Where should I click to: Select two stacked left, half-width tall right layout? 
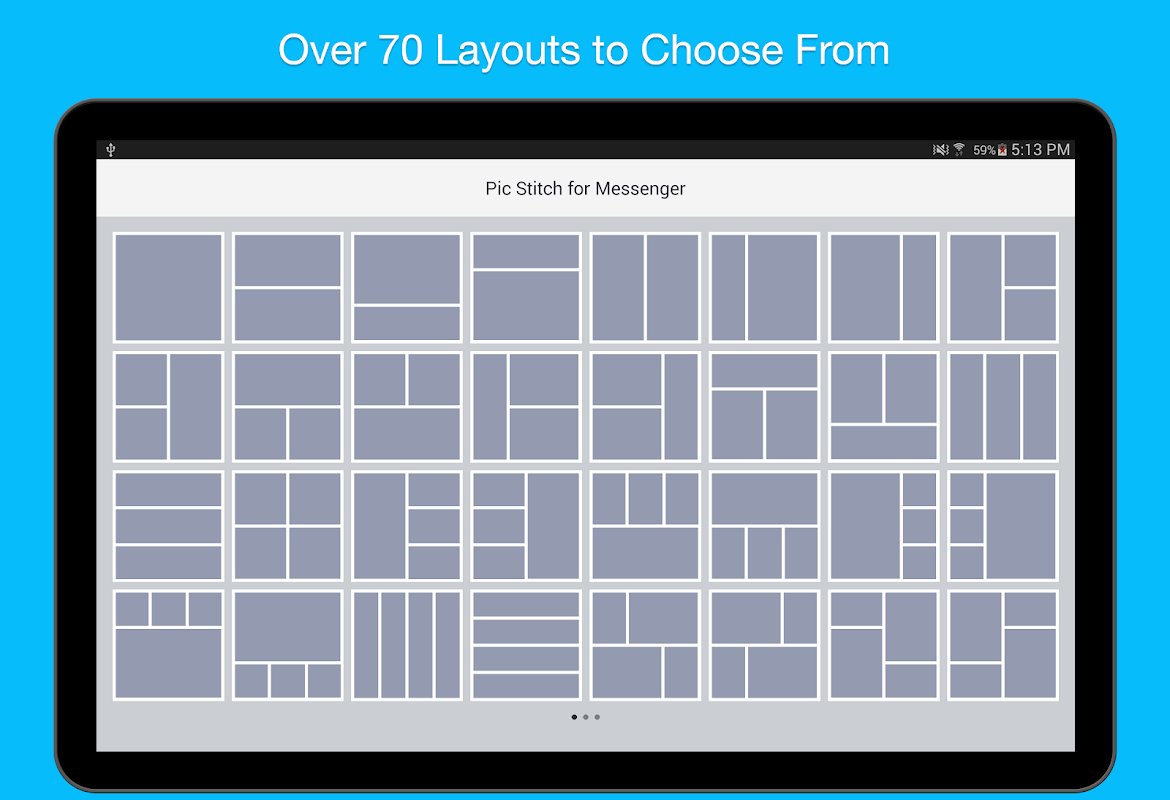click(168, 407)
